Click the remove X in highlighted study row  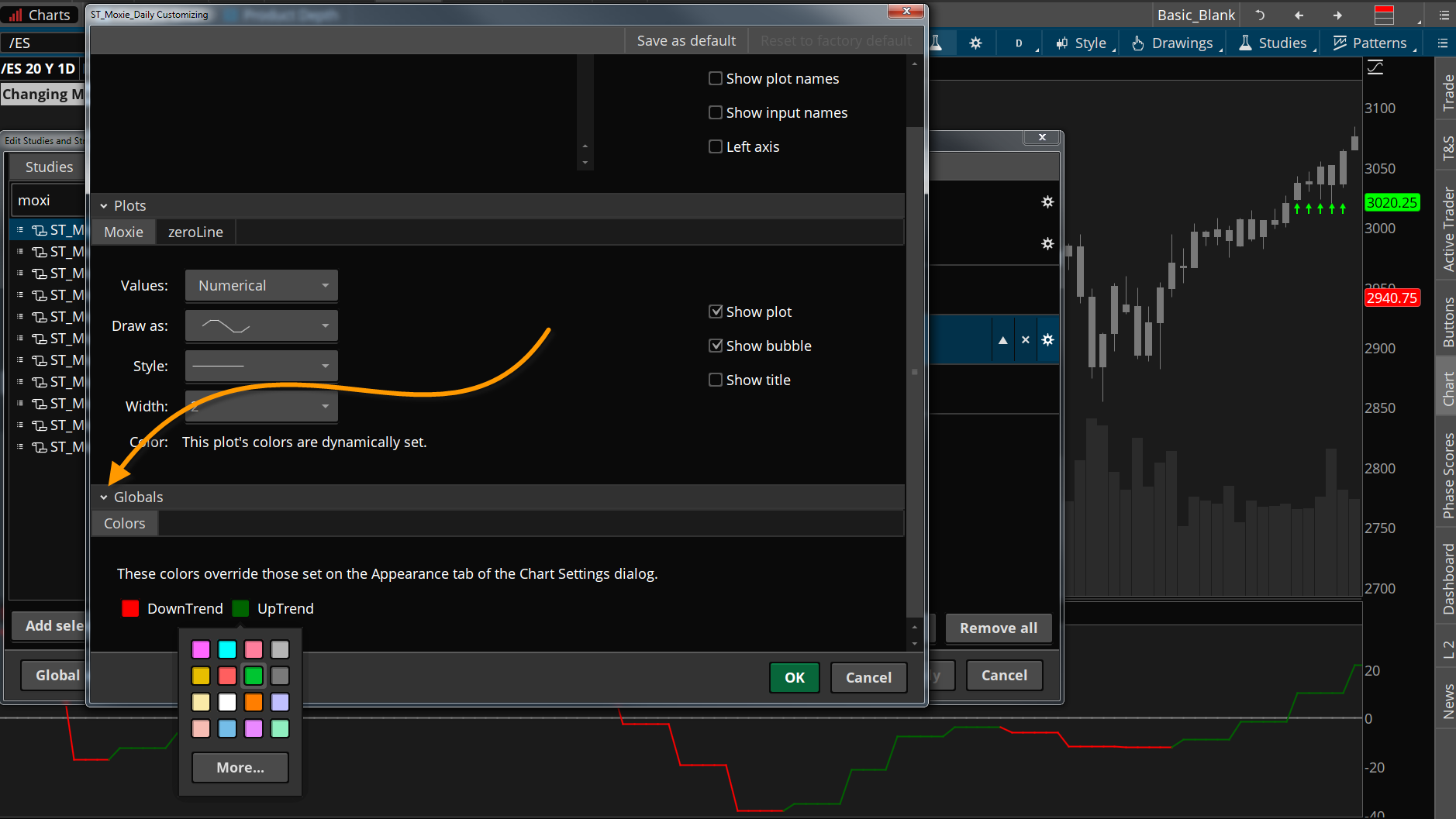1025,339
